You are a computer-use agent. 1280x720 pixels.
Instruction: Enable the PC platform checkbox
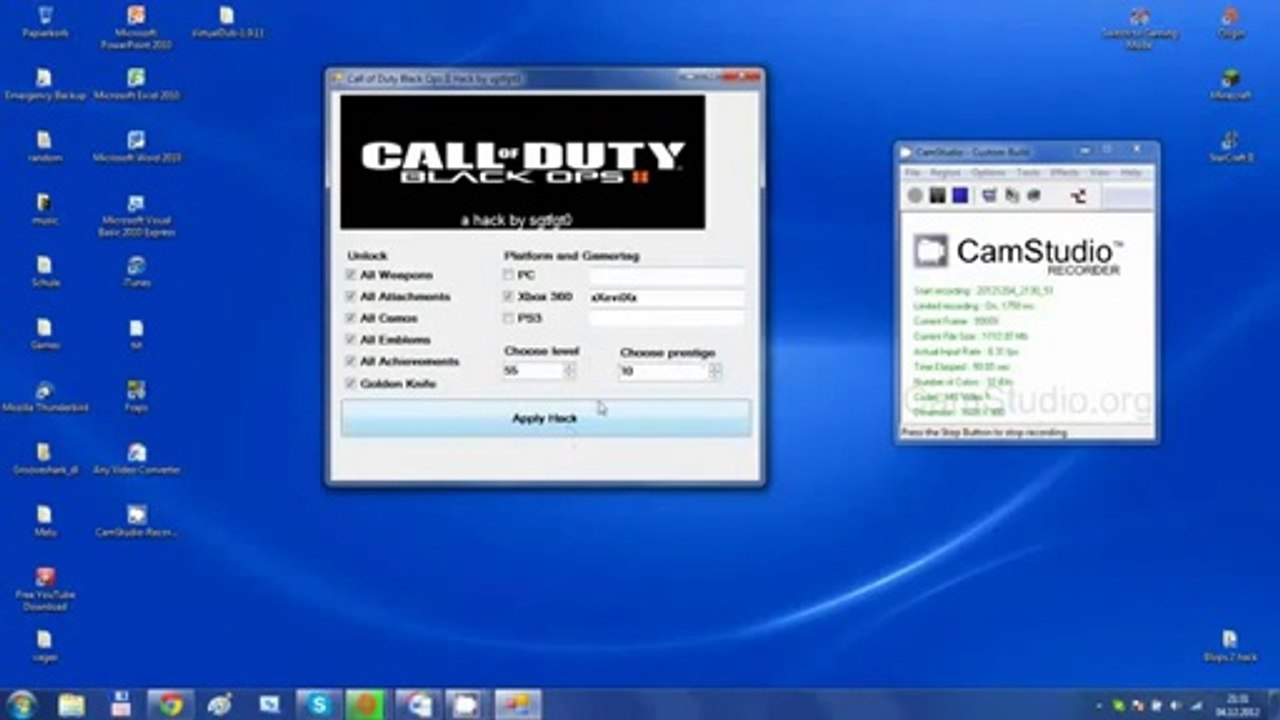point(509,275)
